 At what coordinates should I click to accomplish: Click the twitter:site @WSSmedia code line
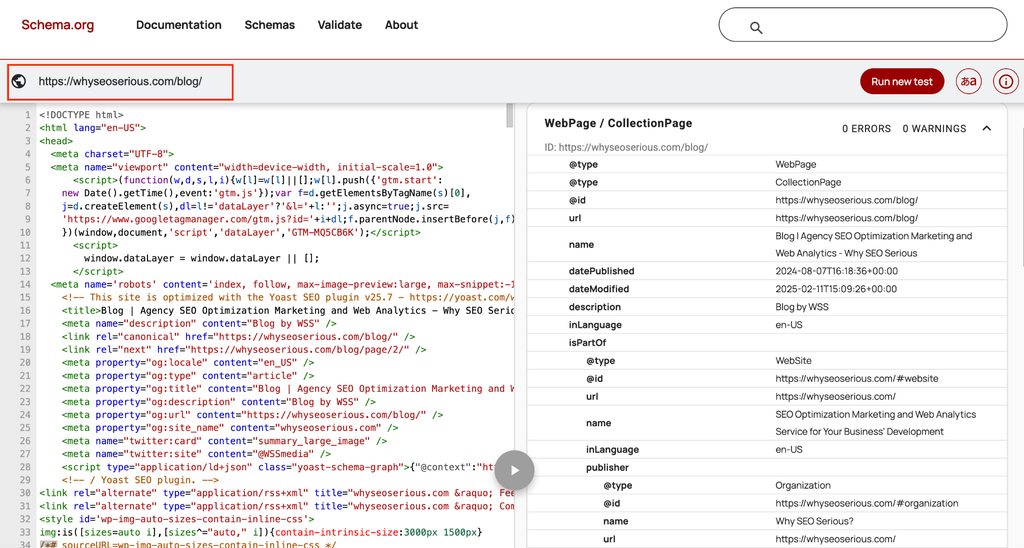point(197,455)
